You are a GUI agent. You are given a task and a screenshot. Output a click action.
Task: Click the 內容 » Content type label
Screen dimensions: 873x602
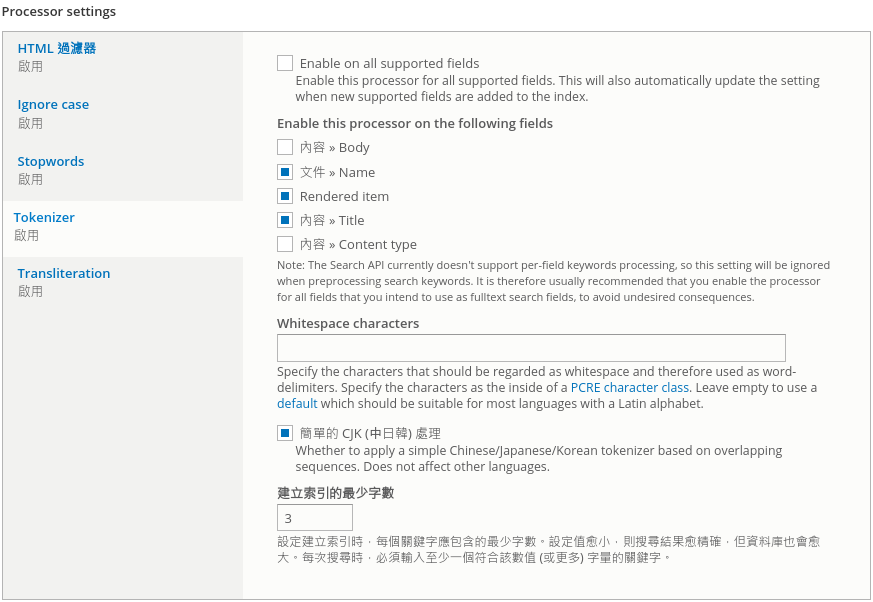pos(358,244)
